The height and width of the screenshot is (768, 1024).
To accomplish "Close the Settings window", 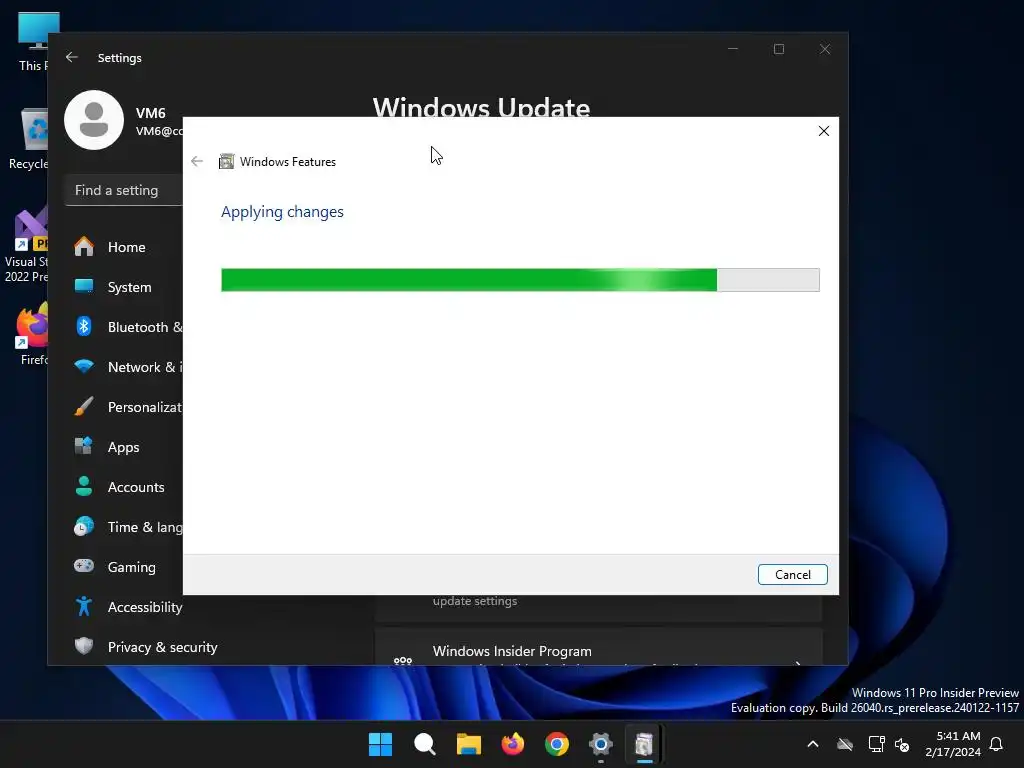I will [825, 49].
